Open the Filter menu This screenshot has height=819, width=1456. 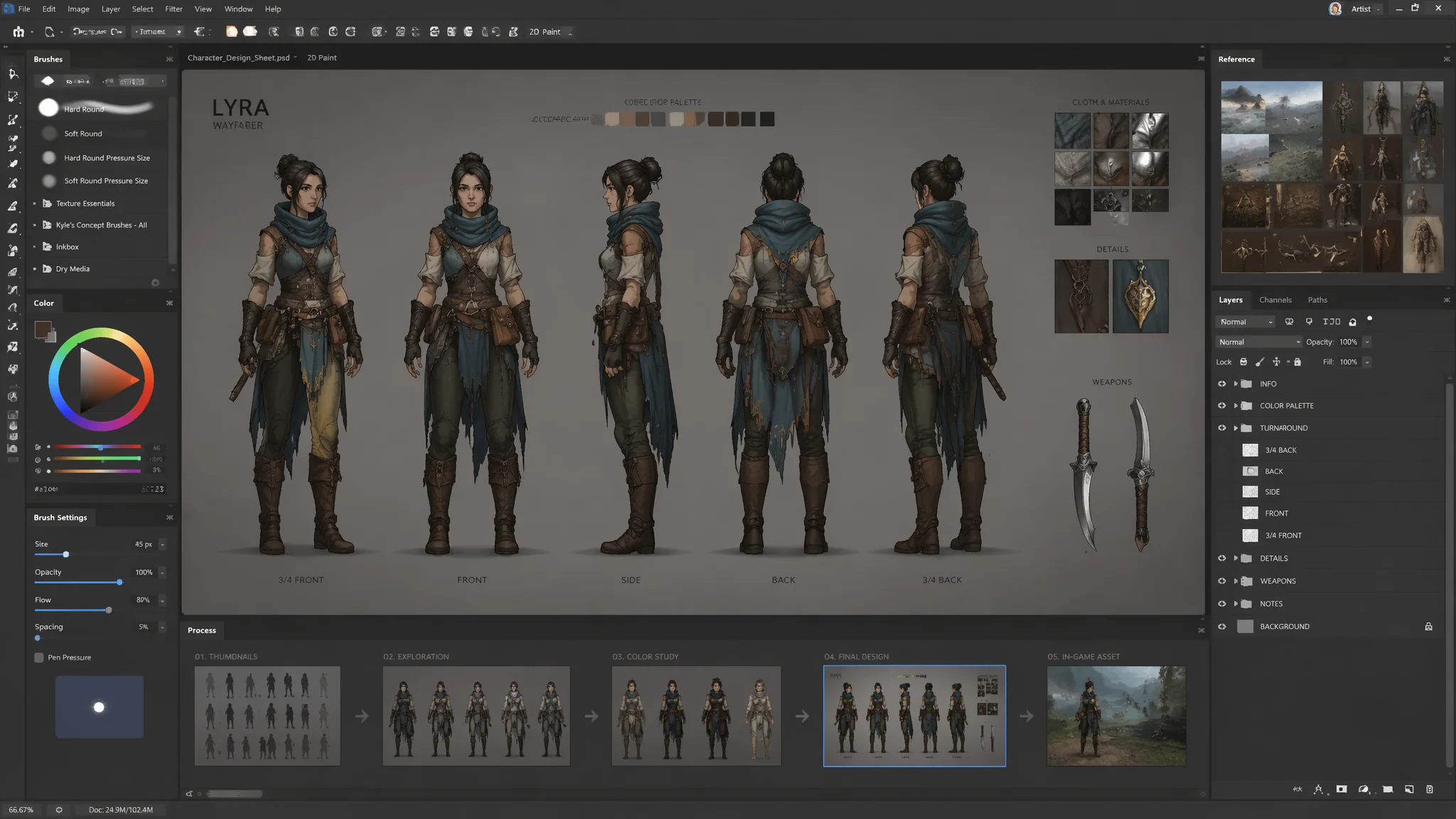point(173,9)
